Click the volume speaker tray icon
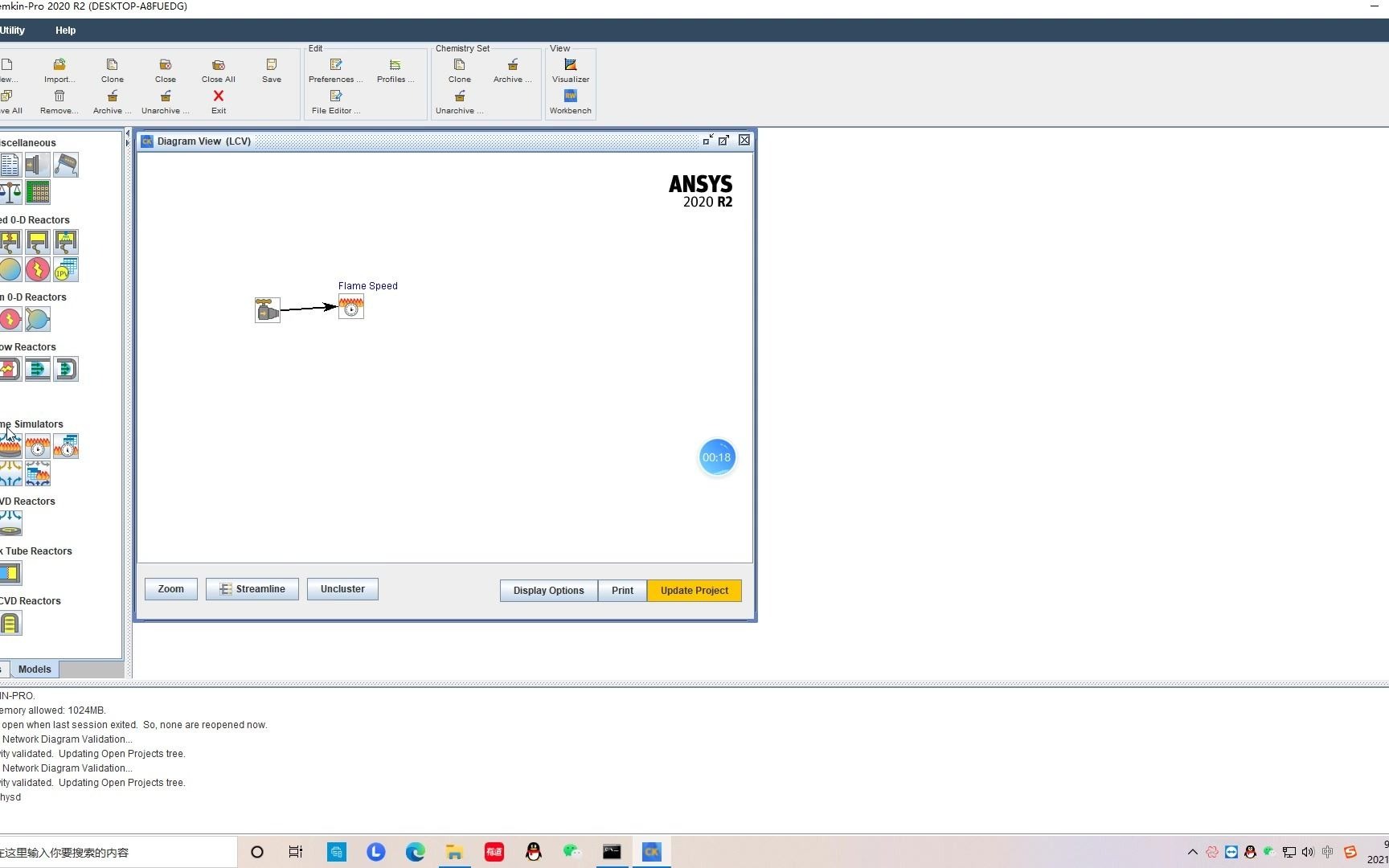 pos(1308,853)
